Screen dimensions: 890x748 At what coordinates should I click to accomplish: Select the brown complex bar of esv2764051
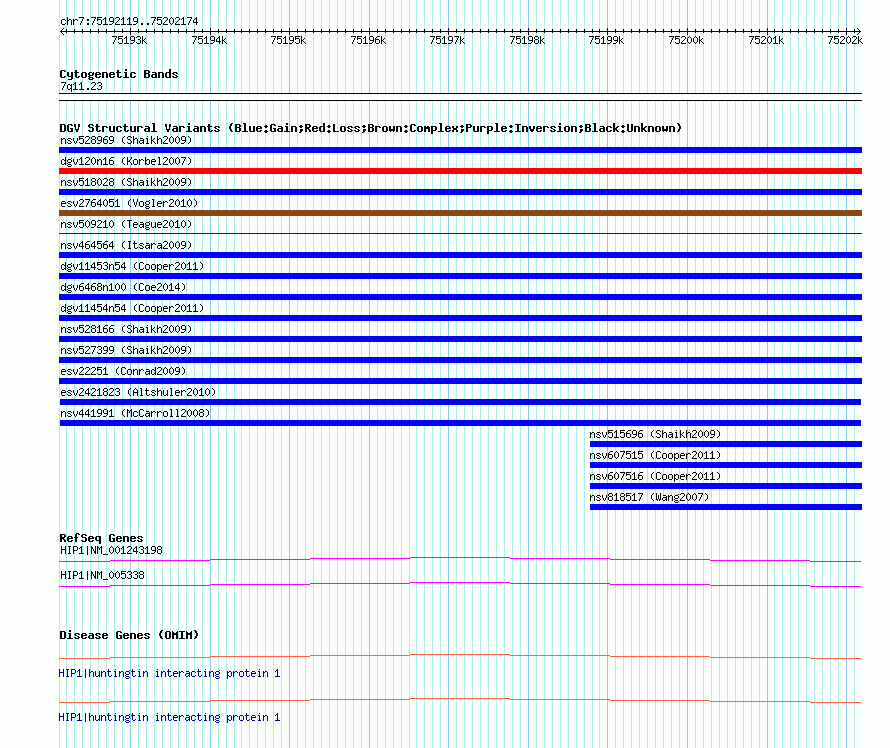coord(460,213)
